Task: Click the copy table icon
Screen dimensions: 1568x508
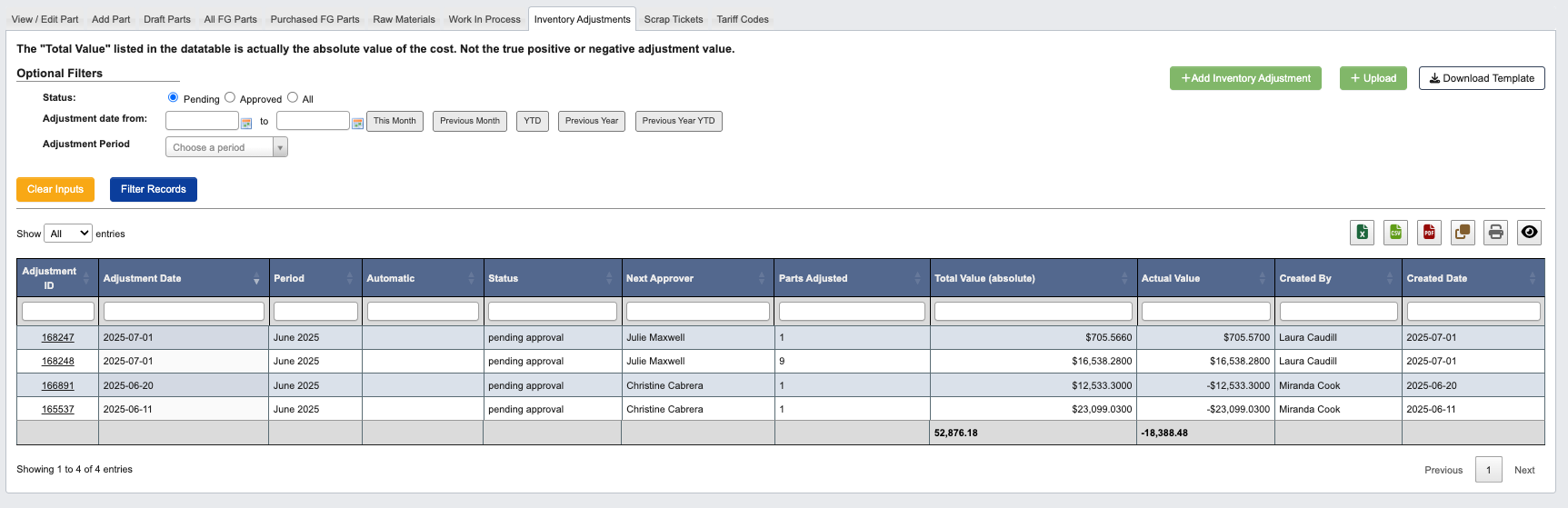Action: click(x=1463, y=233)
